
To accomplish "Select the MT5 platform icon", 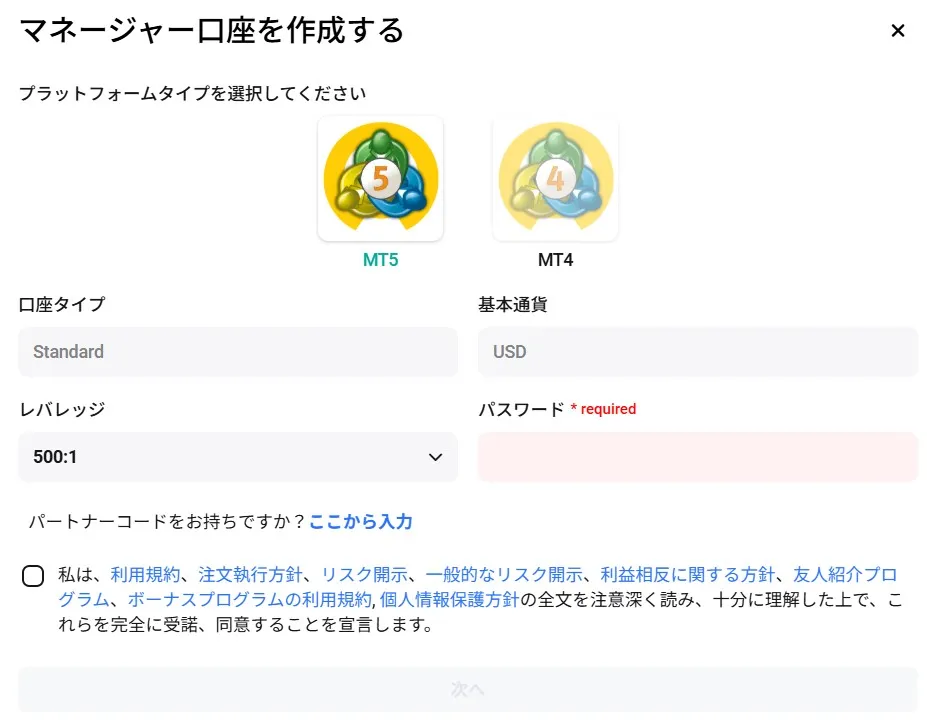I will tap(380, 178).
